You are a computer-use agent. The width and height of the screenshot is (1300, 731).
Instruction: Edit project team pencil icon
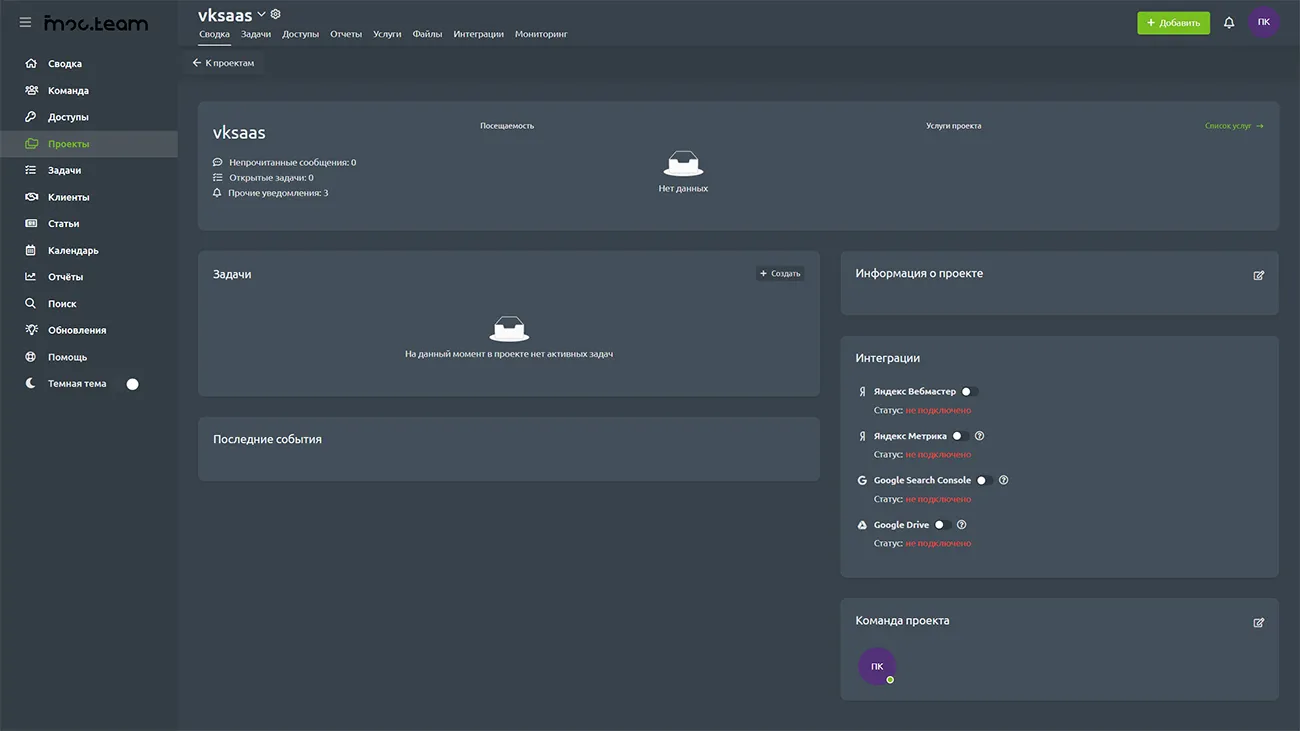pos(1258,622)
